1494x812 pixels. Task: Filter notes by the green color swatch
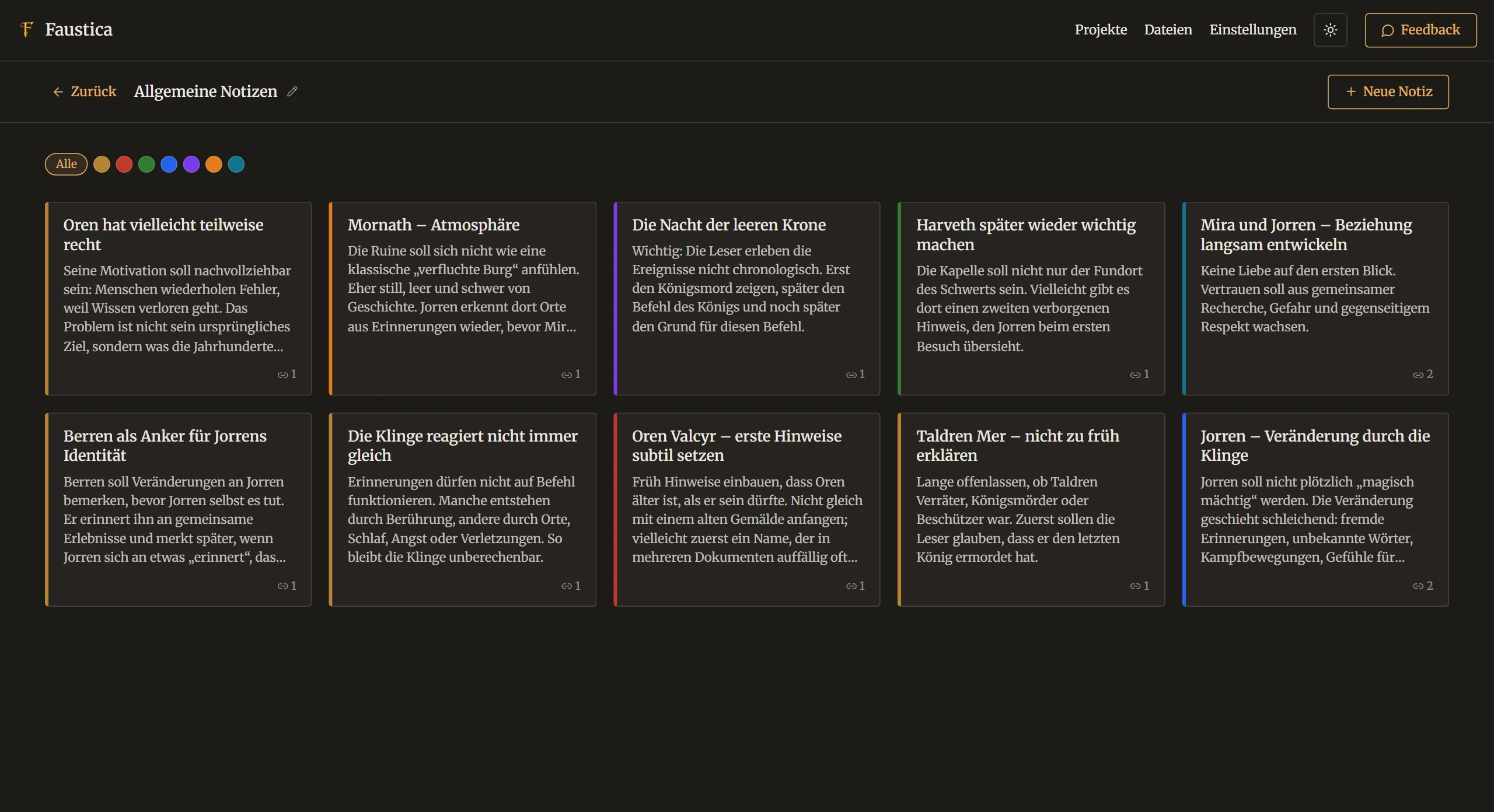tap(146, 164)
